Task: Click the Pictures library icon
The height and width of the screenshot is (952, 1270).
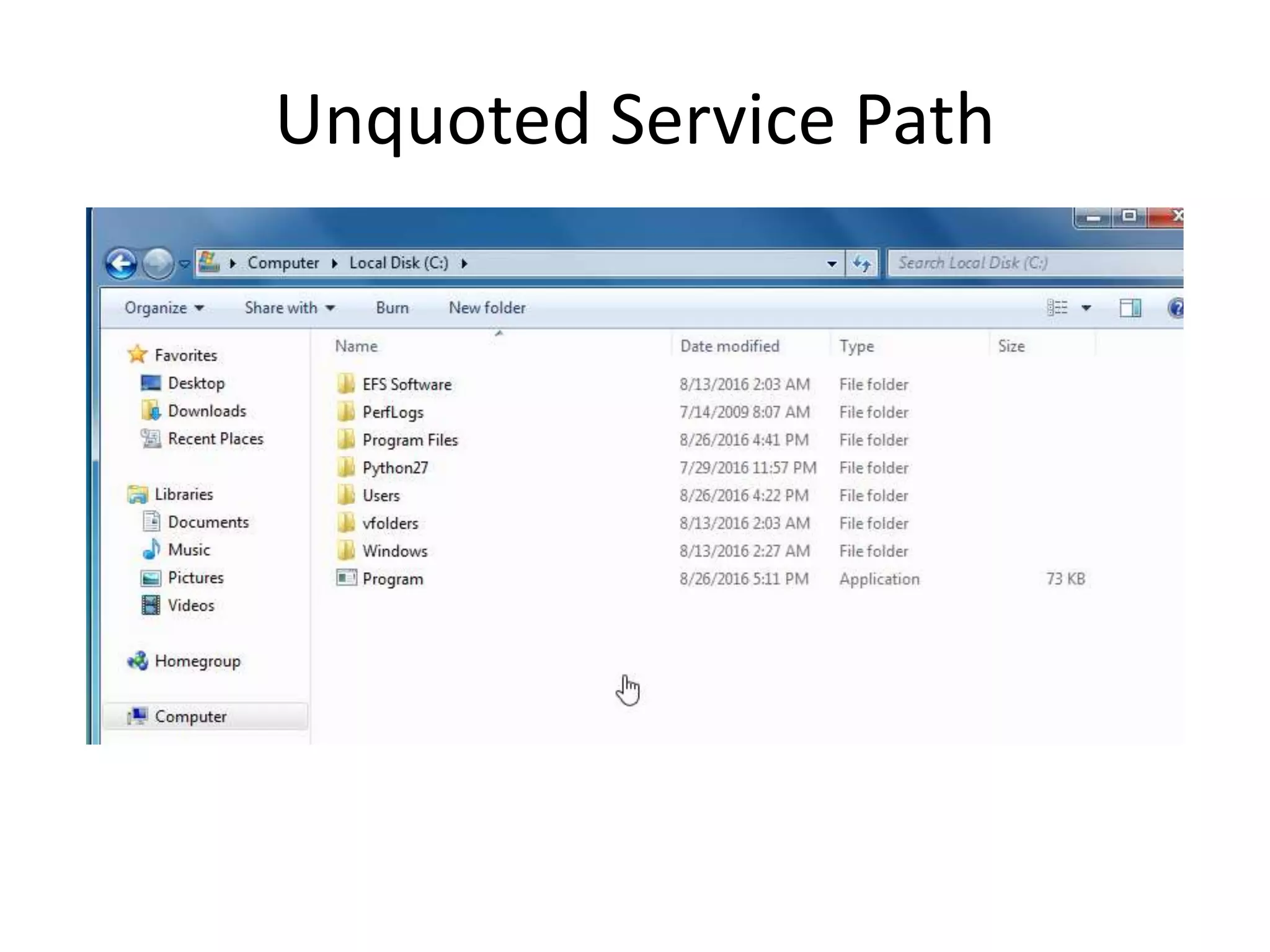Action: pos(151,578)
